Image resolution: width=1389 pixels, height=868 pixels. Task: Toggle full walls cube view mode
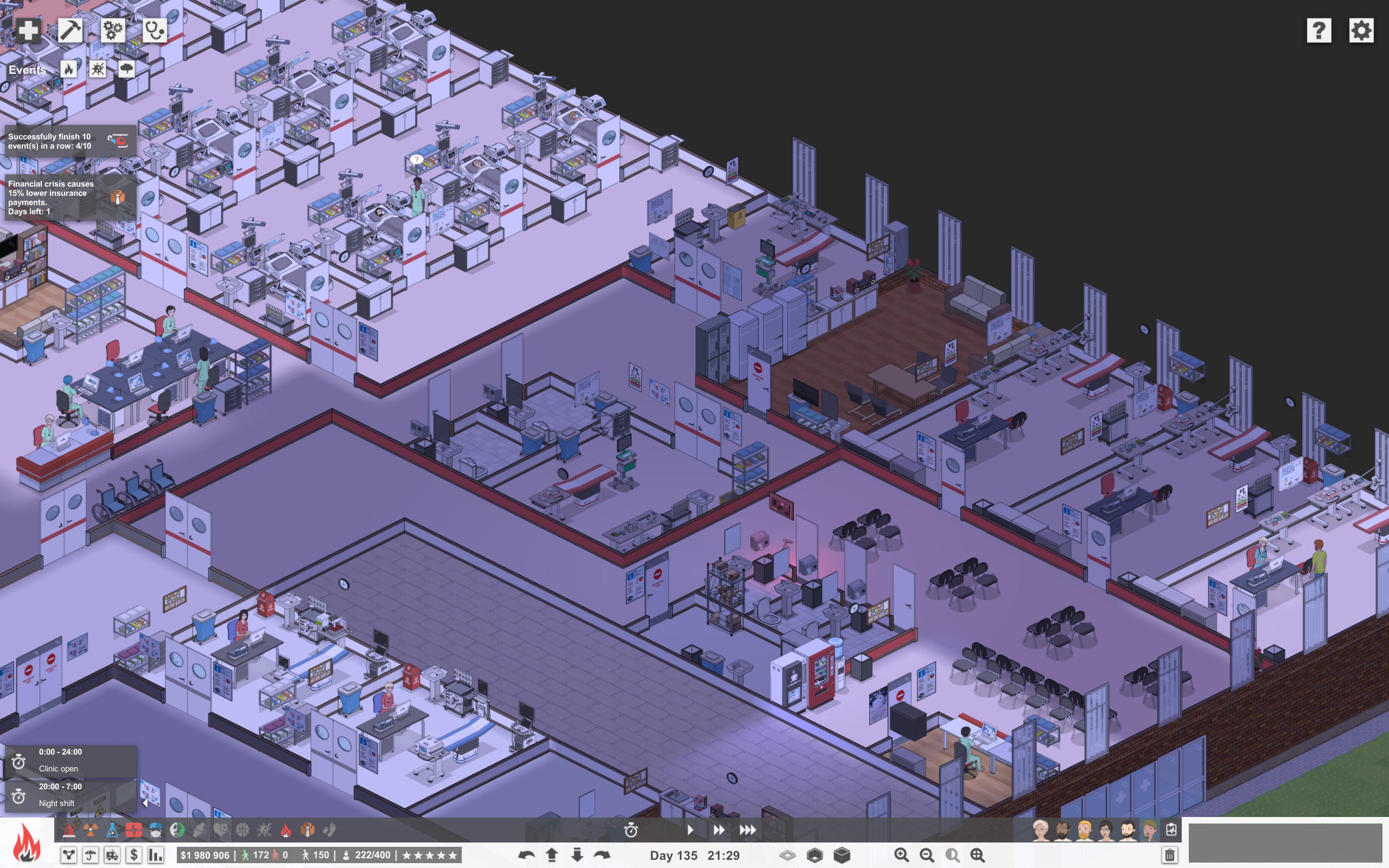[x=842, y=856]
